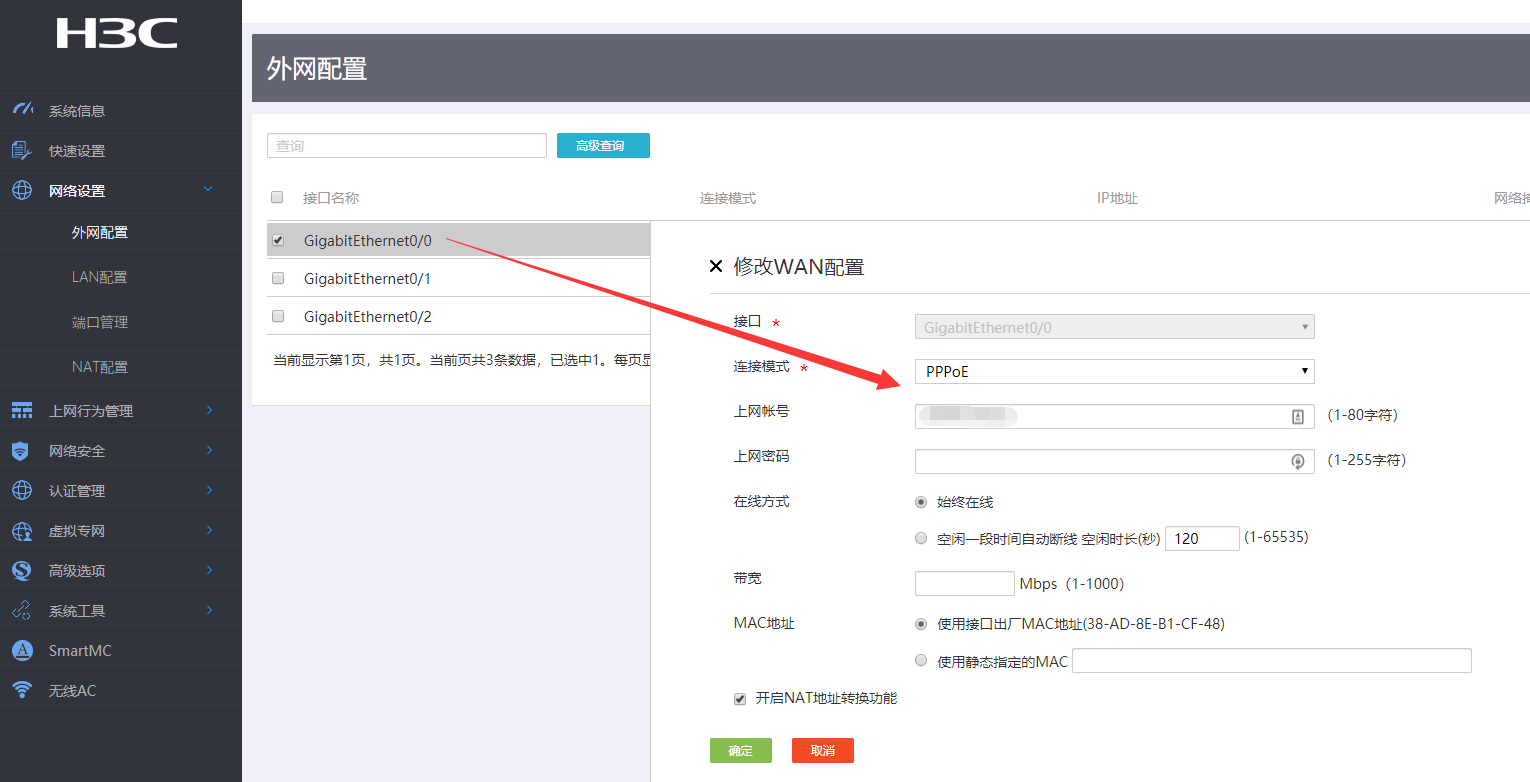Cancel with the red 取消 button

tap(823, 751)
